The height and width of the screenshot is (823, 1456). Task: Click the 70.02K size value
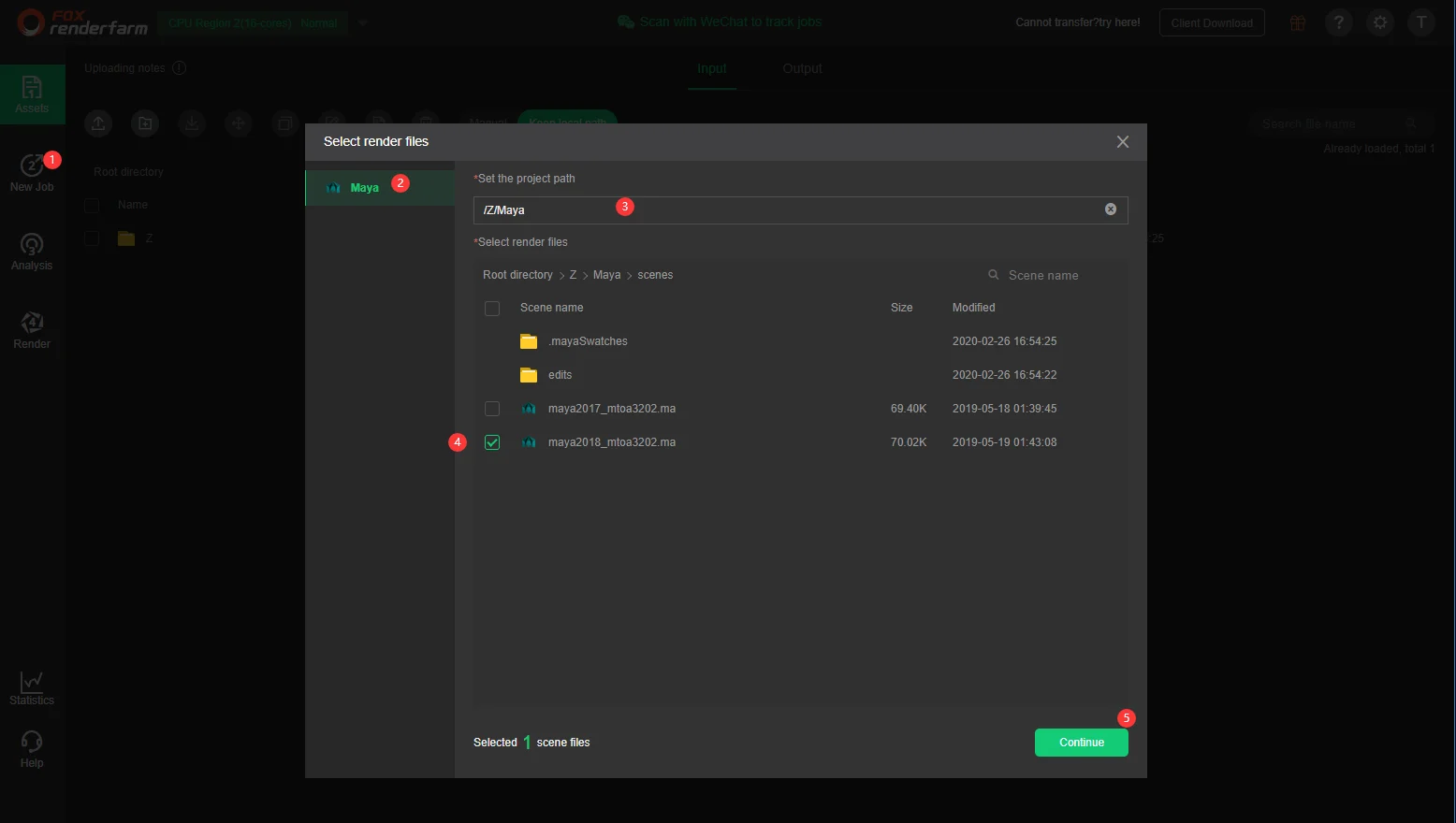point(909,442)
